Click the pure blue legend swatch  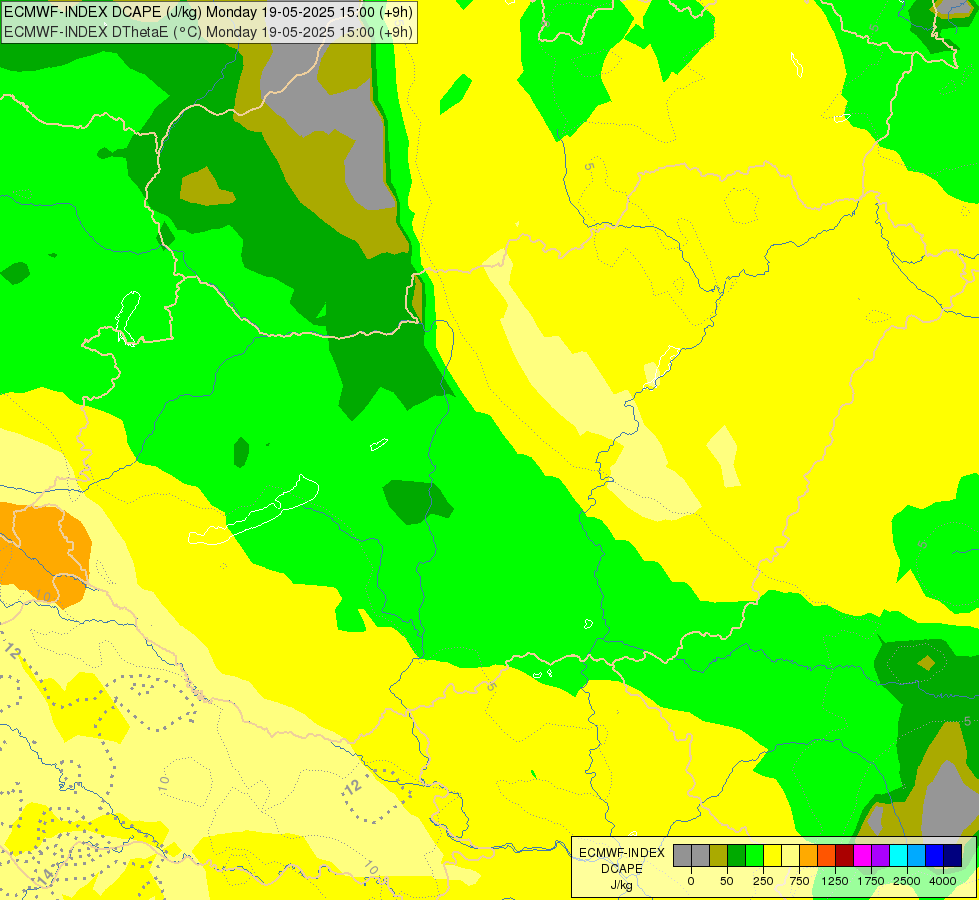(x=935, y=856)
